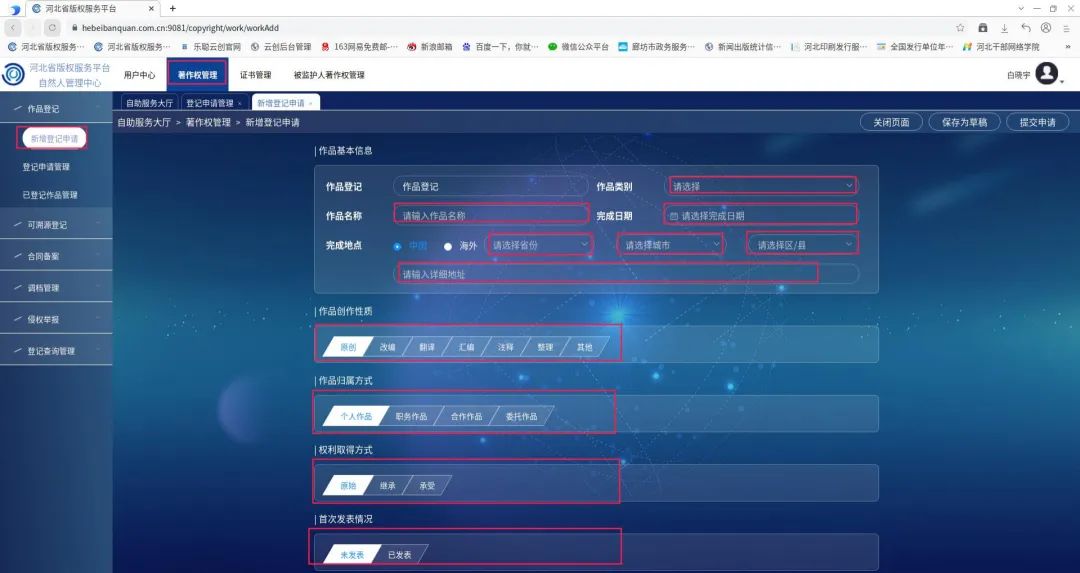
Task: Open the 新闻出版统计信 bookmark
Action: point(743,47)
